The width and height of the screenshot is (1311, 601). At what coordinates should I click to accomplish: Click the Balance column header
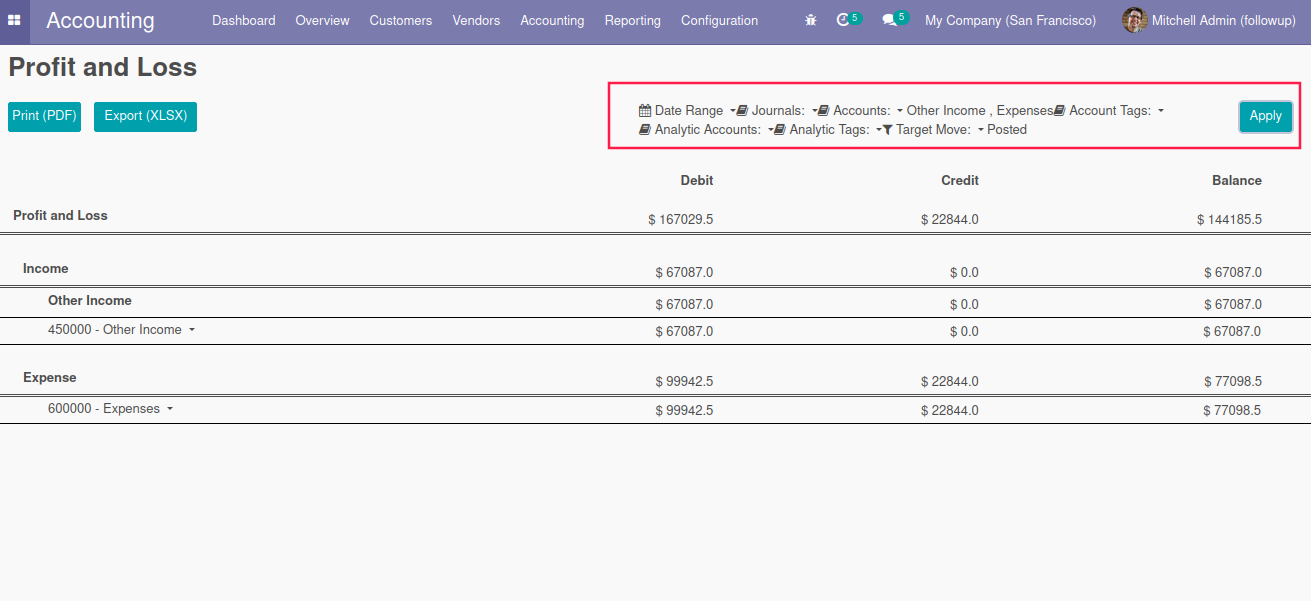1237,180
